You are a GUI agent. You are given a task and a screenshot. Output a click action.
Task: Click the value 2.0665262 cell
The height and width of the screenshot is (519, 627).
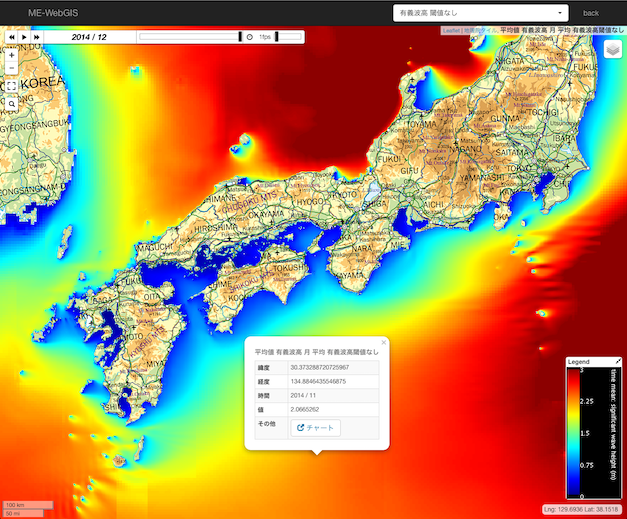[333, 409]
